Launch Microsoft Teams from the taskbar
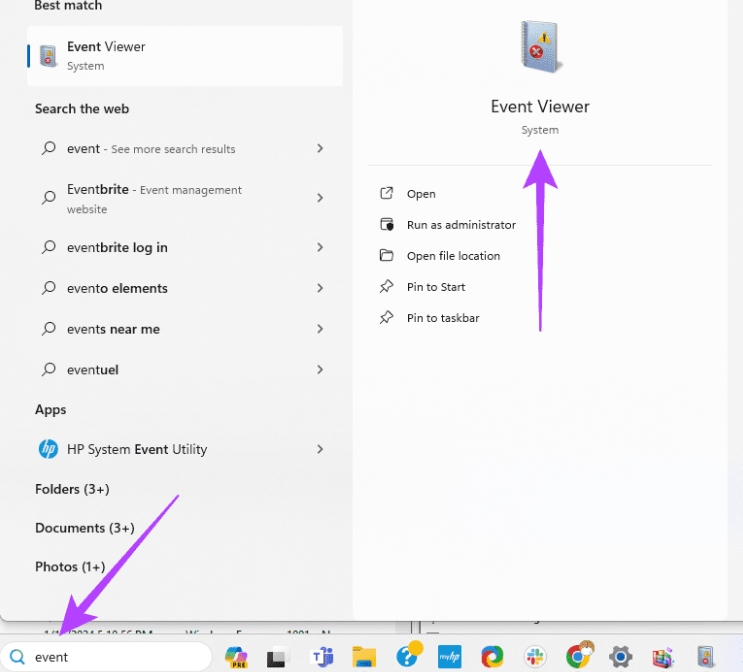 click(x=322, y=657)
